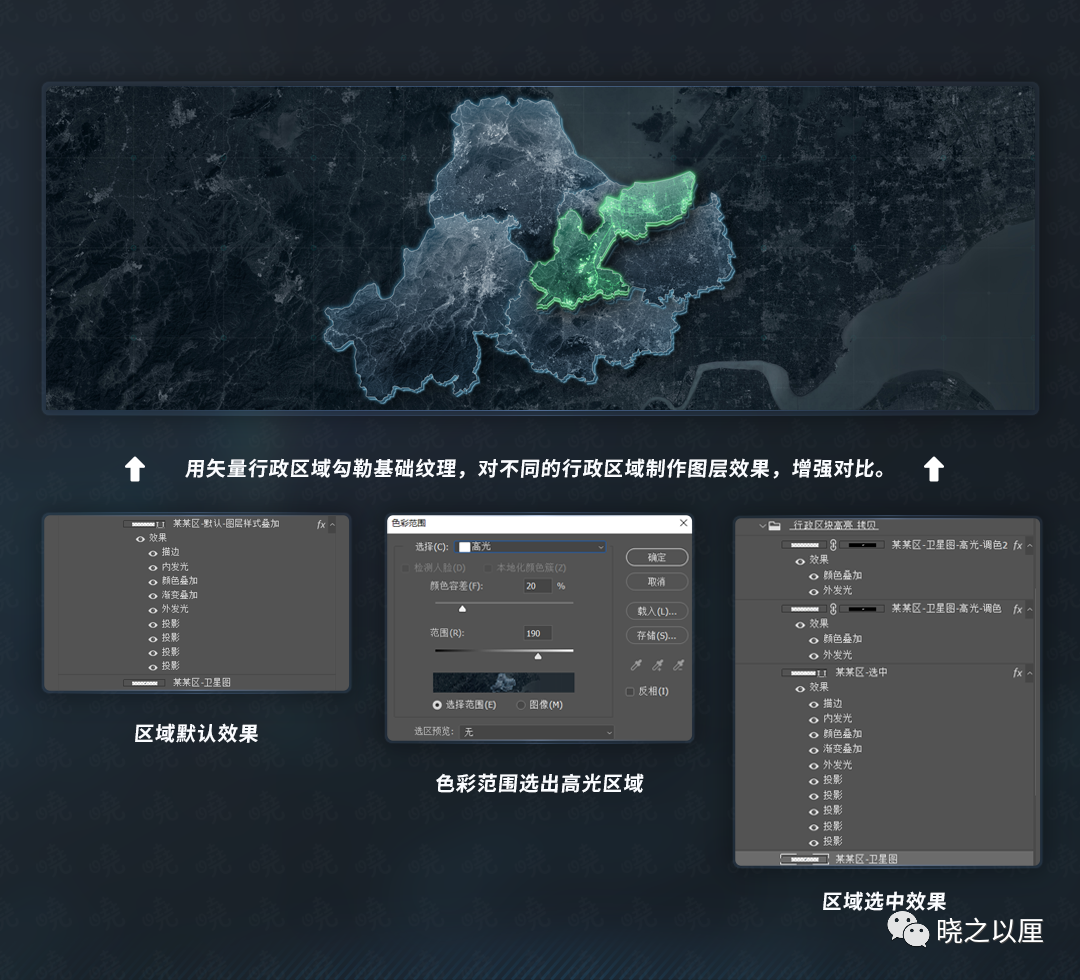This screenshot has height=980, width=1080.
Task: Click the 某某区-选中 layer name
Action: 862,673
